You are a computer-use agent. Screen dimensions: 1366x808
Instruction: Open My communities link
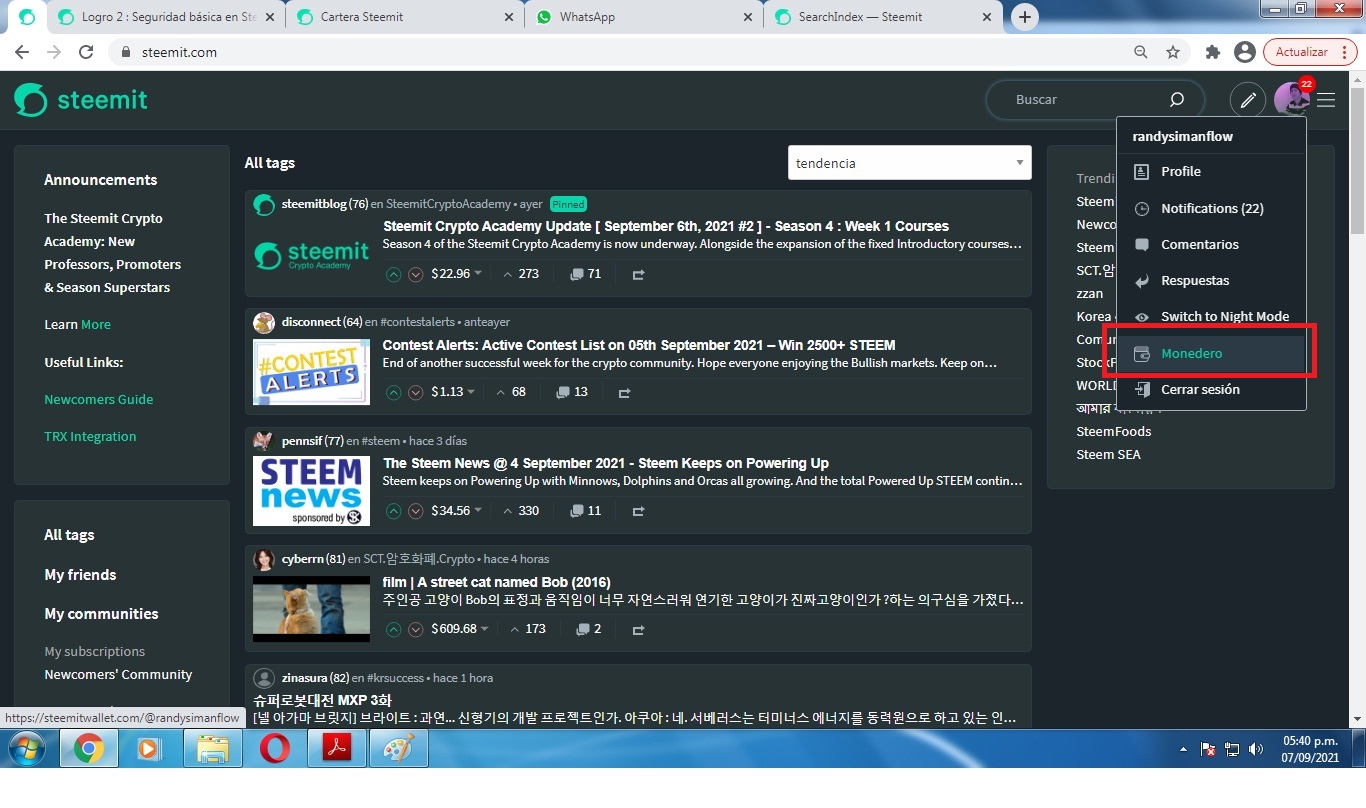(x=101, y=613)
